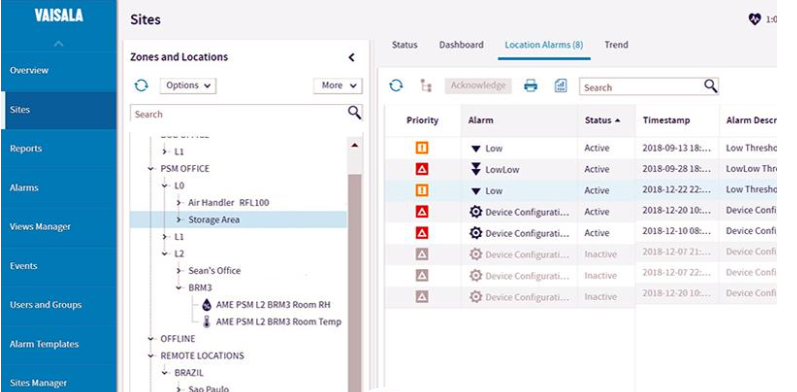The image size is (797, 392).
Task: Collapse the BRAZIL node
Action: [x=165, y=373]
